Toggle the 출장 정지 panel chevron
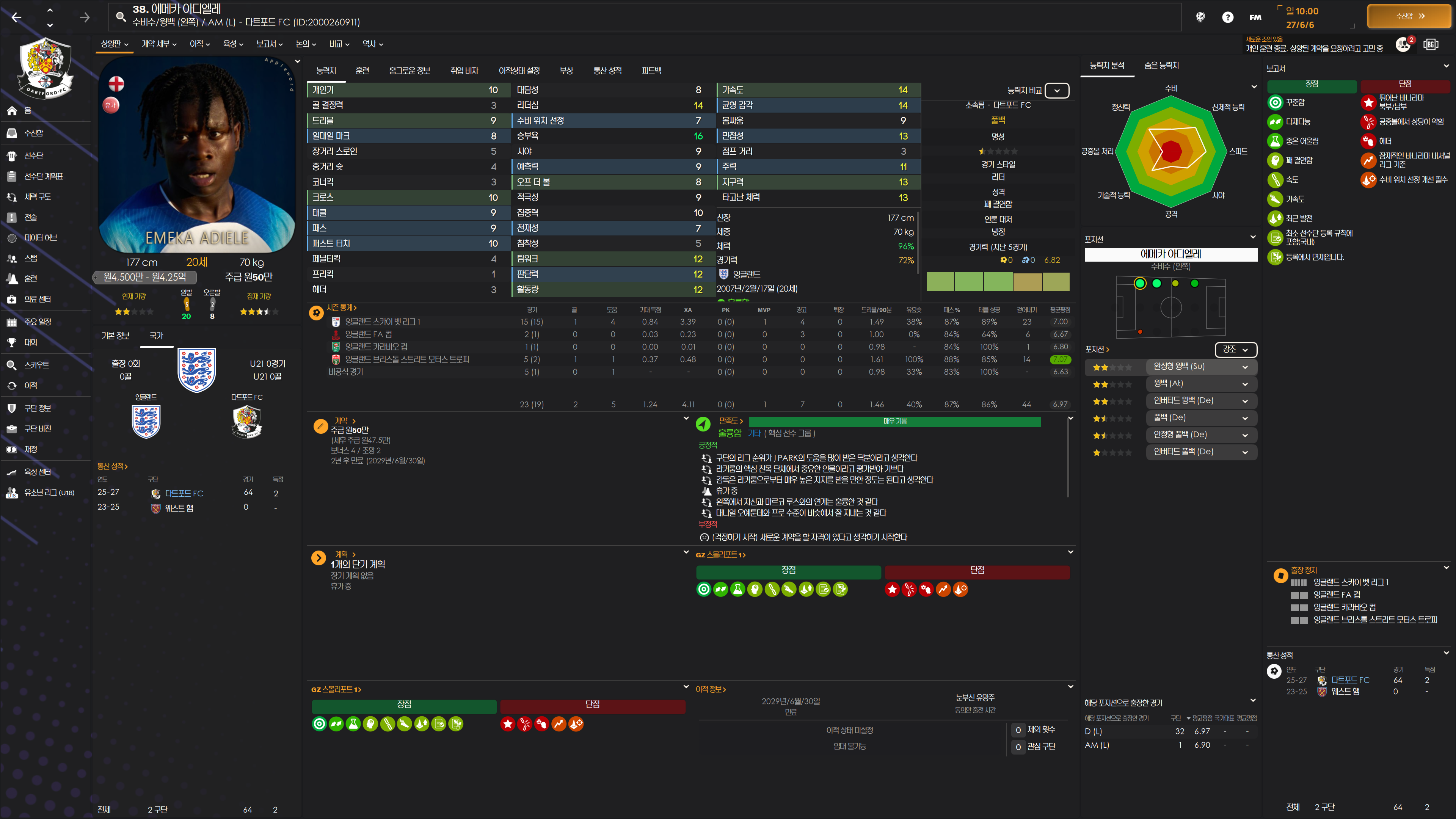Viewport: 1456px width, 819px height. point(1447,567)
